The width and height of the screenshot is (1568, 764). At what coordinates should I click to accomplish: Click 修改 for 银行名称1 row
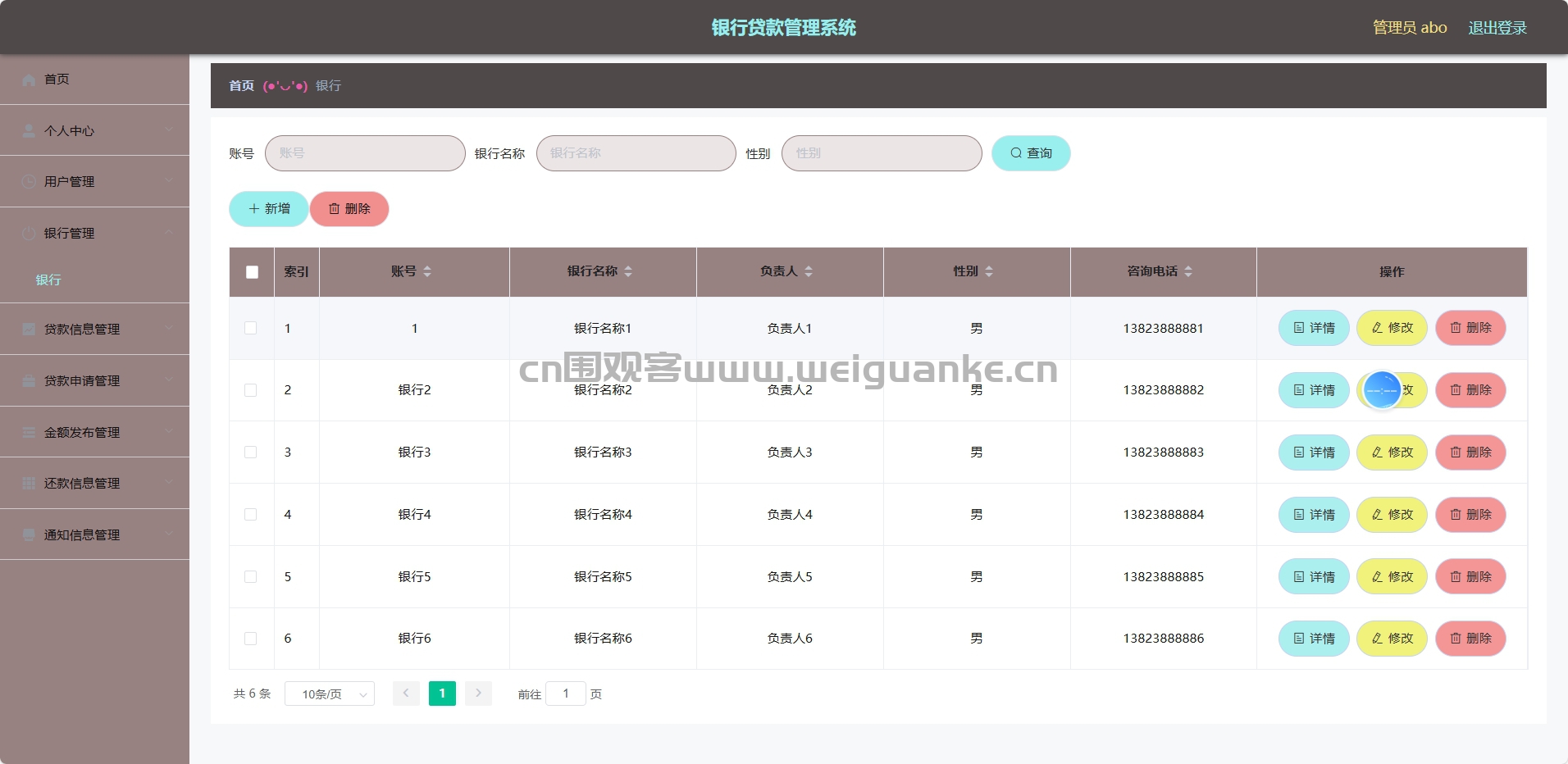(x=1393, y=328)
